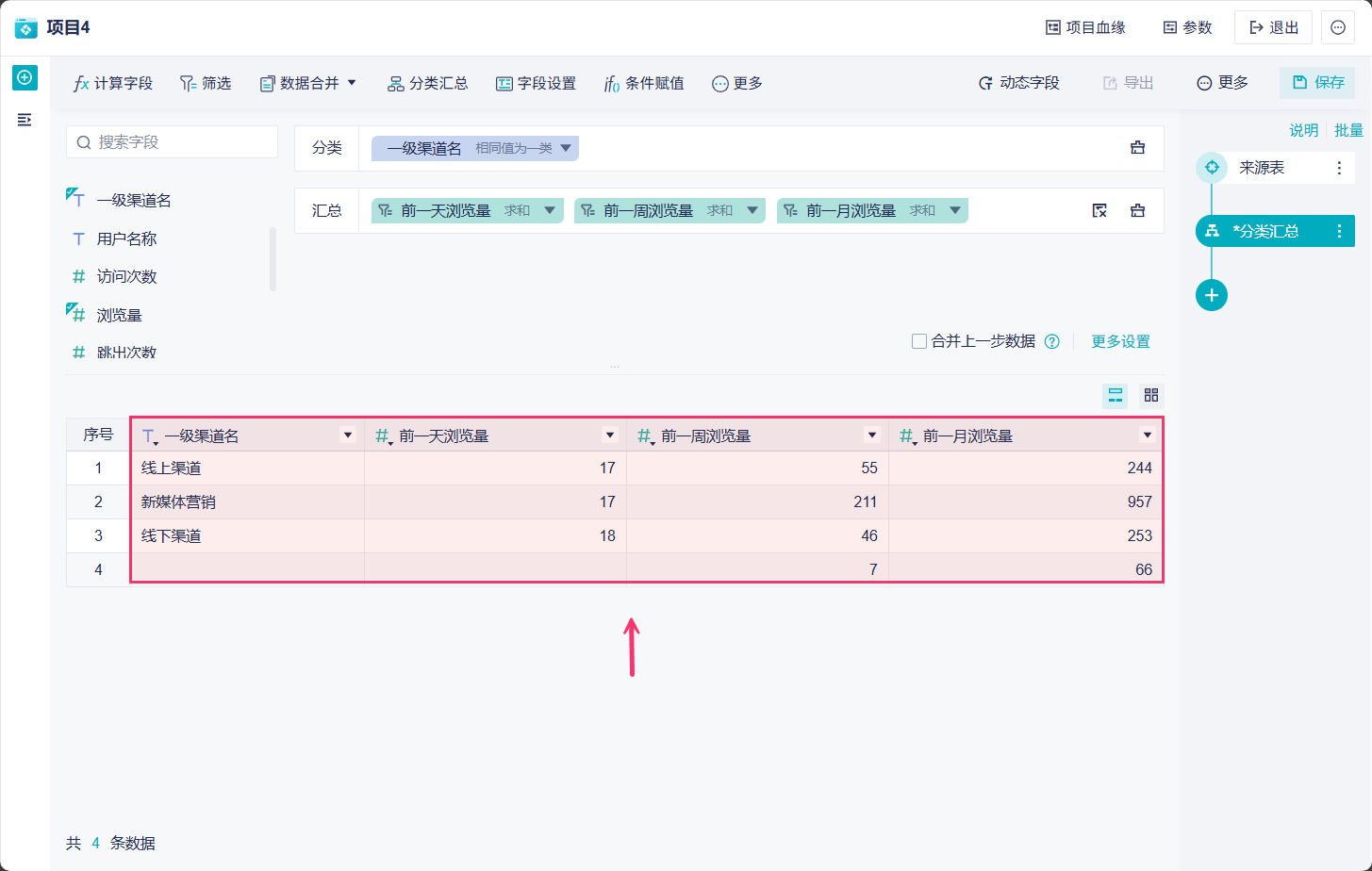This screenshot has height=871, width=1372.
Task: Open the 项目血缘 view
Action: pos(1085,27)
